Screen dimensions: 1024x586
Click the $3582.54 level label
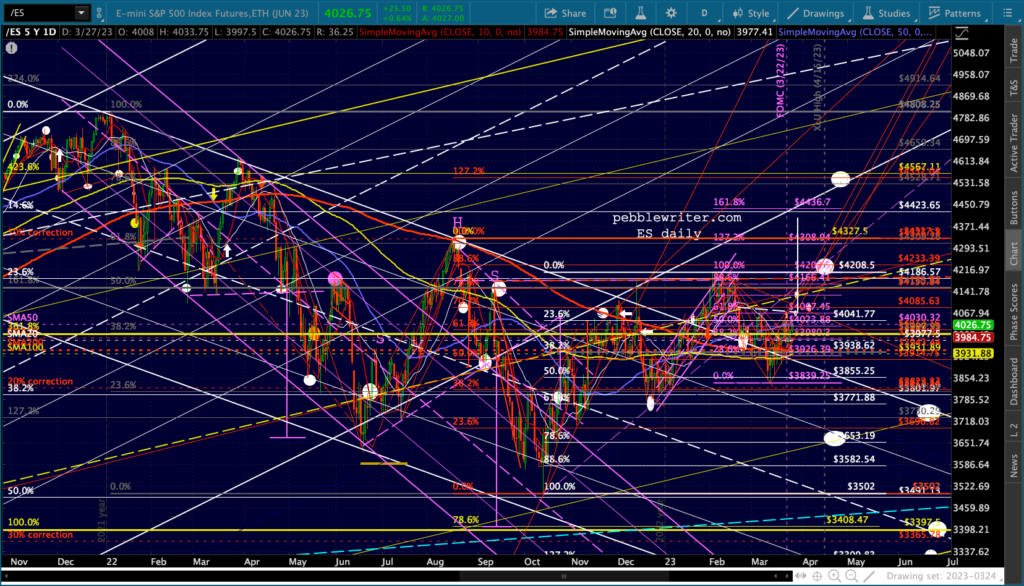click(854, 459)
